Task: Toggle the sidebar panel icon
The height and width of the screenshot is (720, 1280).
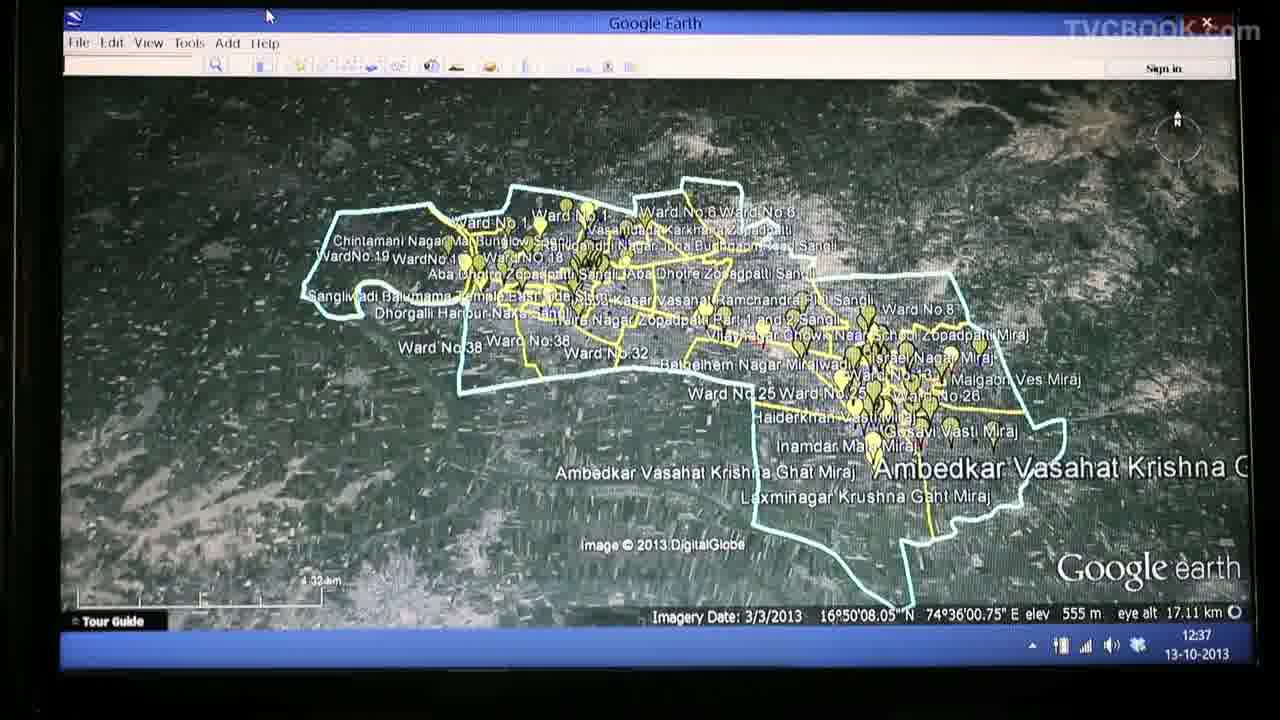Action: pos(261,66)
